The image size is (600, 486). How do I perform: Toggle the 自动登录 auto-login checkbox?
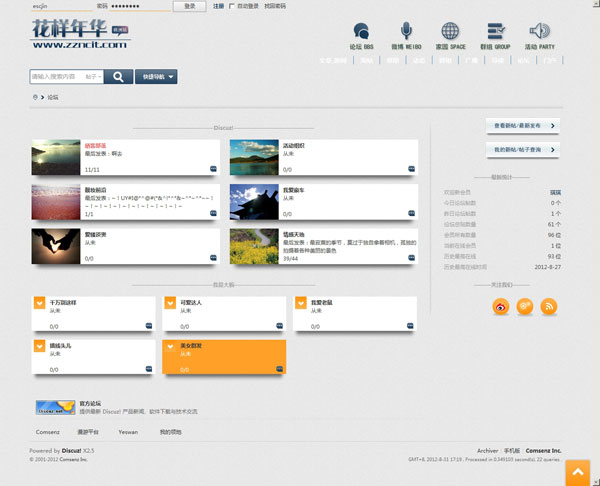[x=232, y=6]
